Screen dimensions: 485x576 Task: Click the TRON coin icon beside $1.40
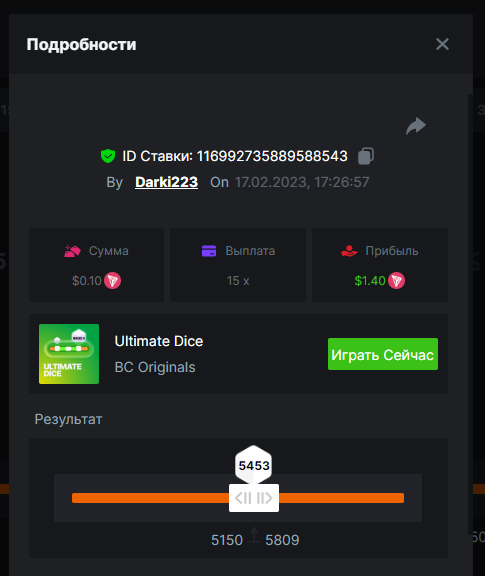(396, 281)
